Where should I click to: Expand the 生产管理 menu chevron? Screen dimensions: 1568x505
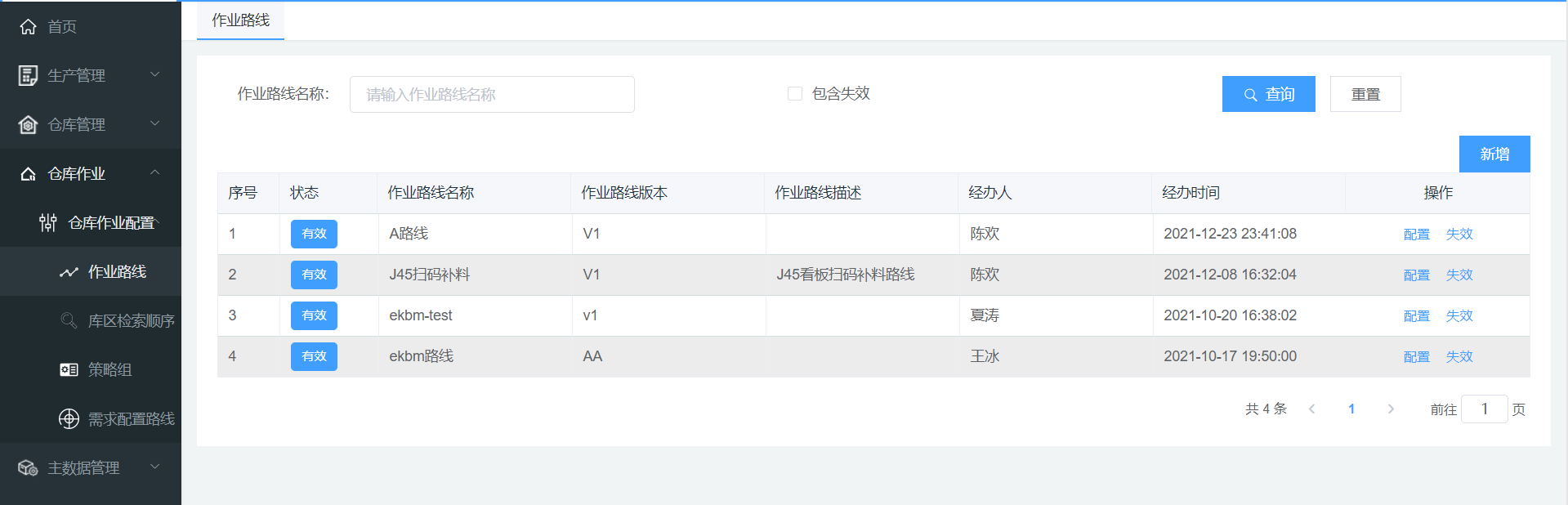click(x=154, y=74)
